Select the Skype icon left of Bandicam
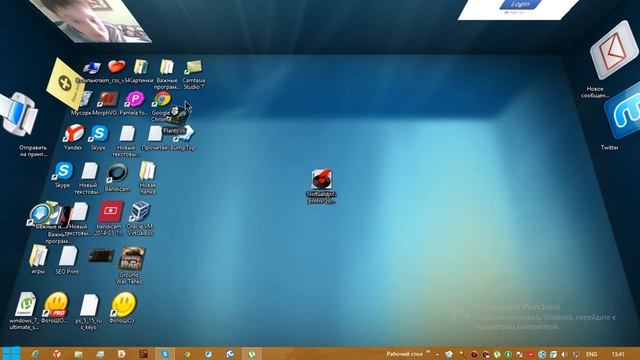Image resolution: width=640 pixels, height=360 pixels. (x=63, y=171)
